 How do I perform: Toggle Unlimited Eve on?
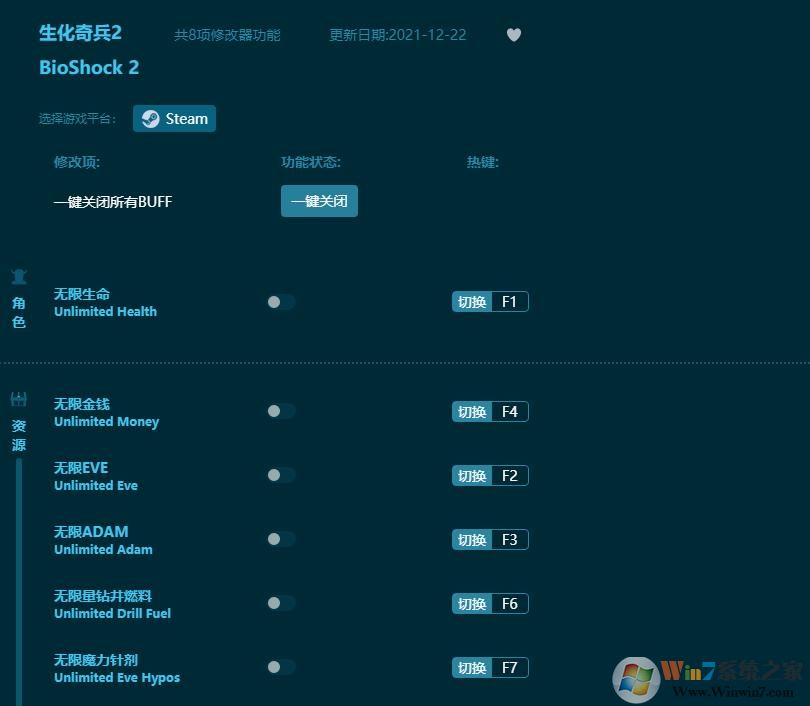click(x=280, y=475)
